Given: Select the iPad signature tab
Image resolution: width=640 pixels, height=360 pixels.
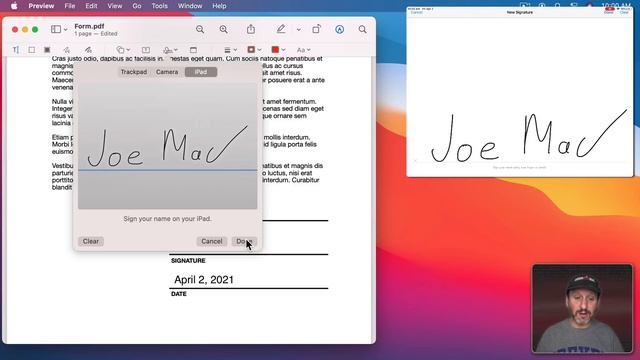Looking at the screenshot, I should (x=201, y=72).
